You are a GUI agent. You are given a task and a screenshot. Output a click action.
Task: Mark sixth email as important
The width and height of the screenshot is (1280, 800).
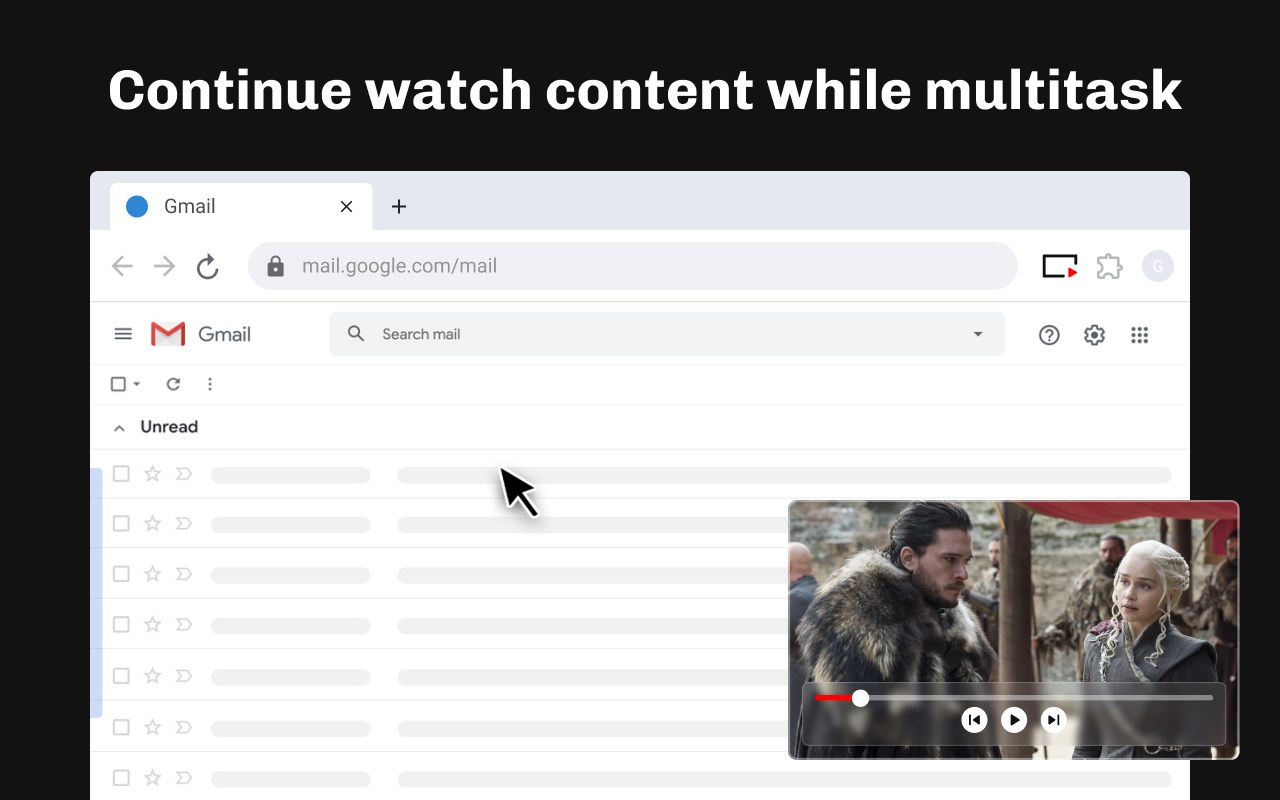[183, 727]
